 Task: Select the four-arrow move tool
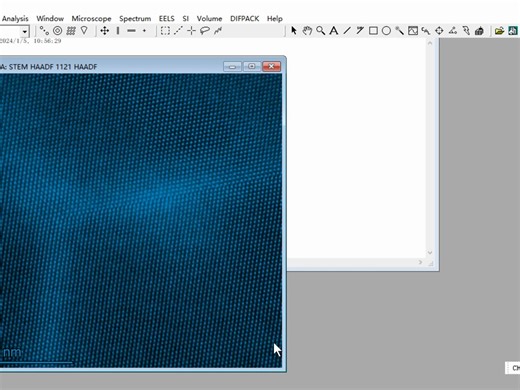105,31
